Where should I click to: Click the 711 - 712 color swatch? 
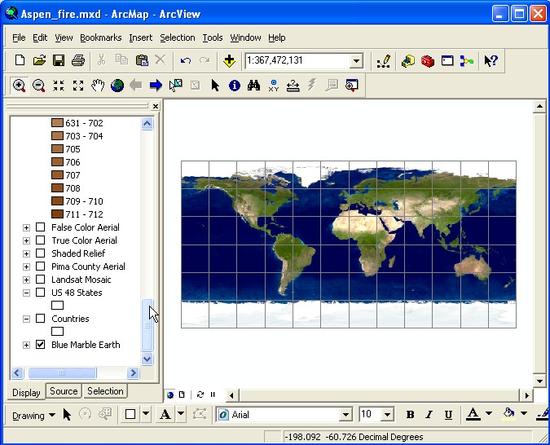[x=57, y=214]
